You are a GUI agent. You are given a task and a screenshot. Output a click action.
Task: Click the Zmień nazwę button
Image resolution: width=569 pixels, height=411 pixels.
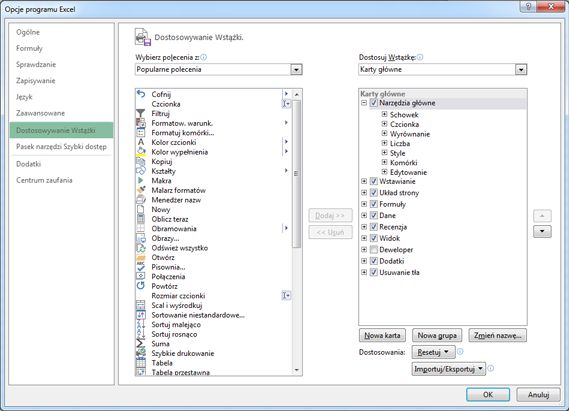[x=498, y=336]
